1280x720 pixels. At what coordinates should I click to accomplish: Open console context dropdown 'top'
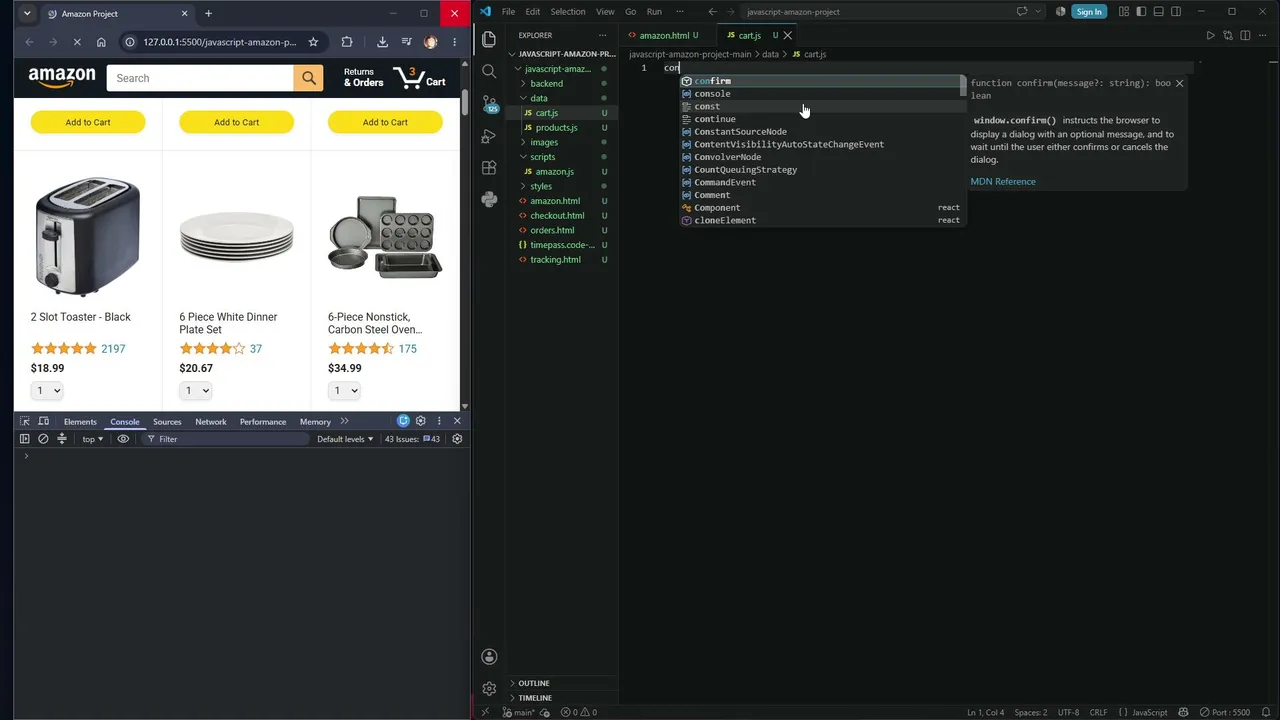coord(92,439)
